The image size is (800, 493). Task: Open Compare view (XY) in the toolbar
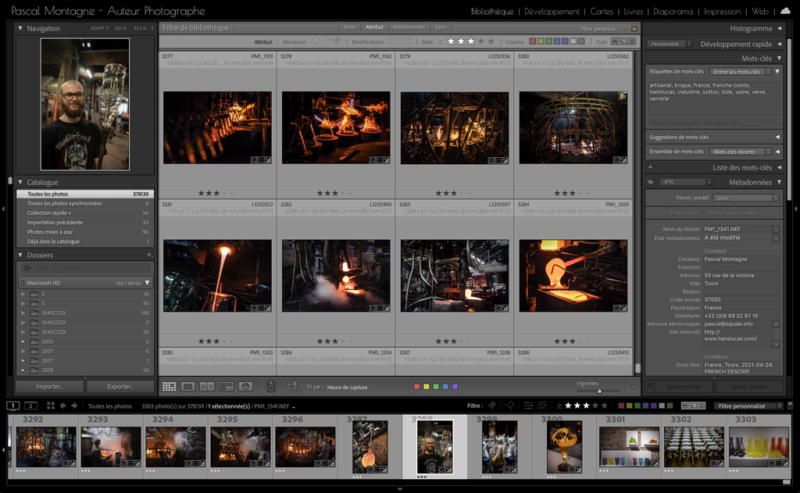[x=207, y=386]
